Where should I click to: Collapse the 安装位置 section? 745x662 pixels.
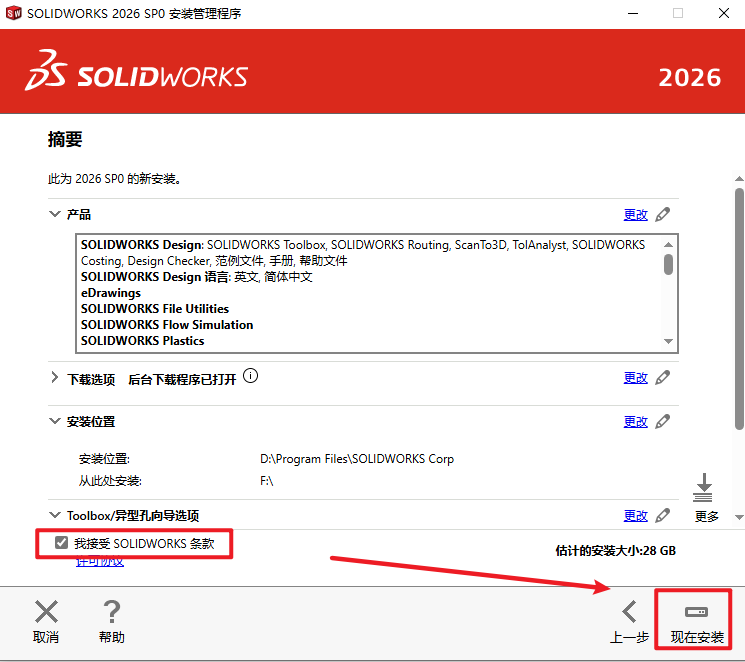(55, 421)
